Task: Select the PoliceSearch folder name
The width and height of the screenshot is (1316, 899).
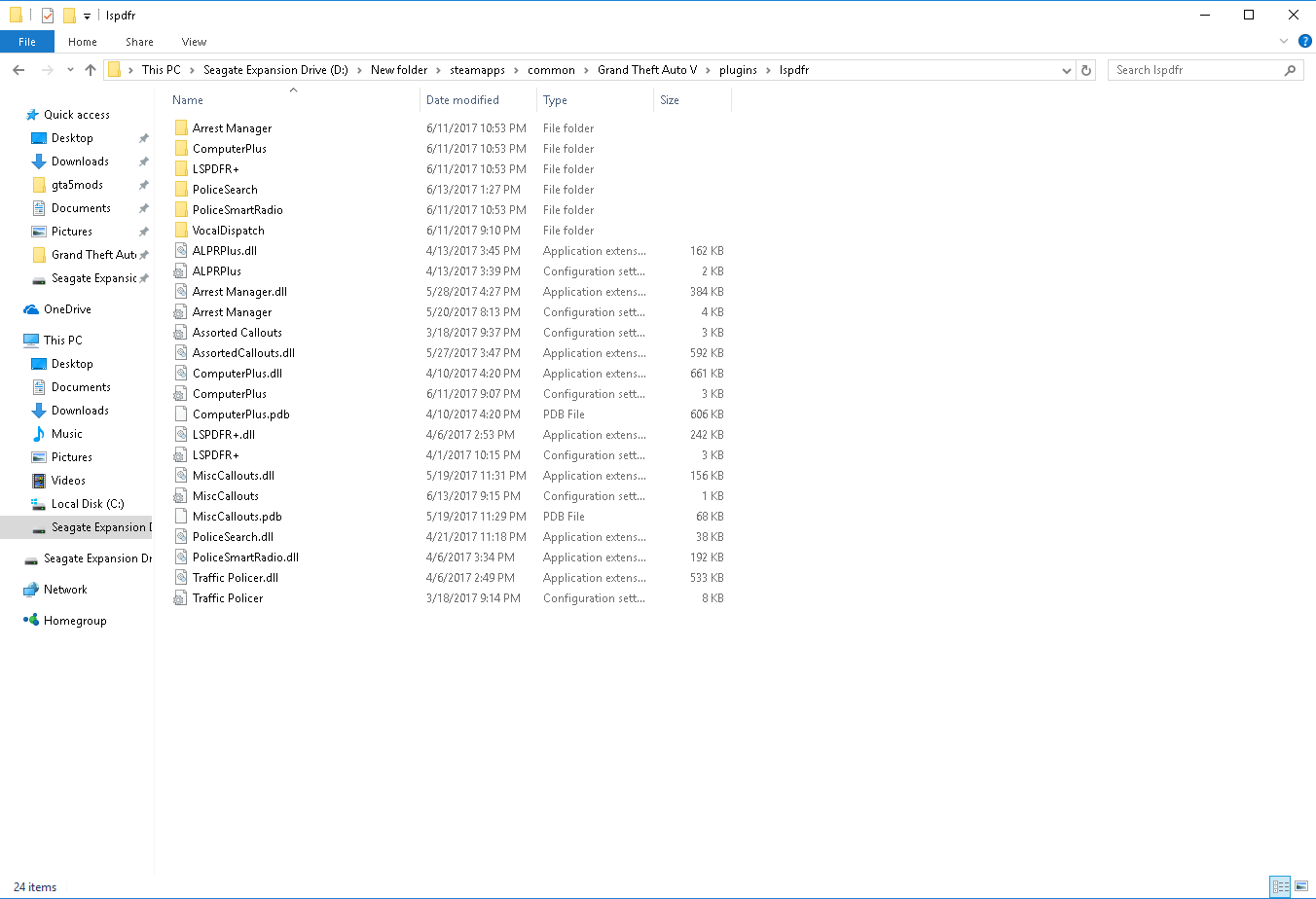Action: (x=225, y=190)
